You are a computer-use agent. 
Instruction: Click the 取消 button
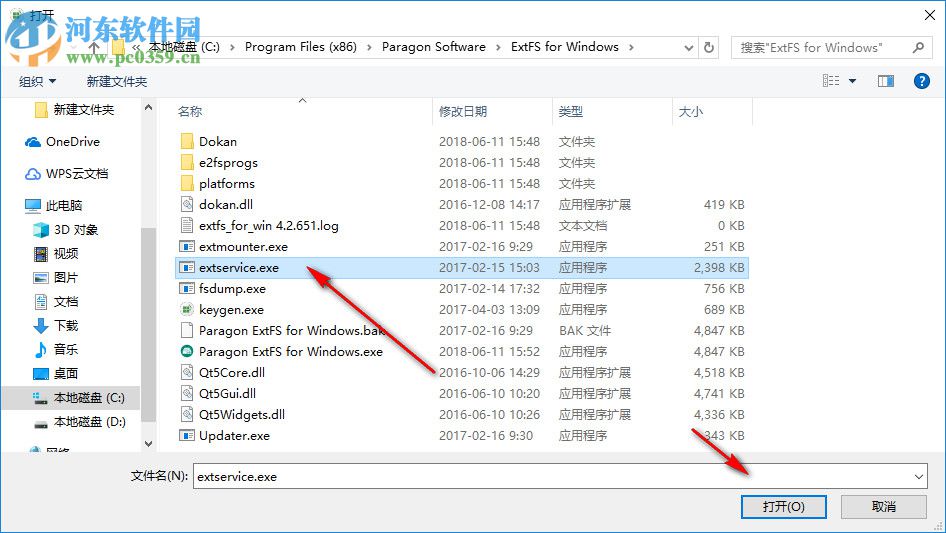pos(884,506)
